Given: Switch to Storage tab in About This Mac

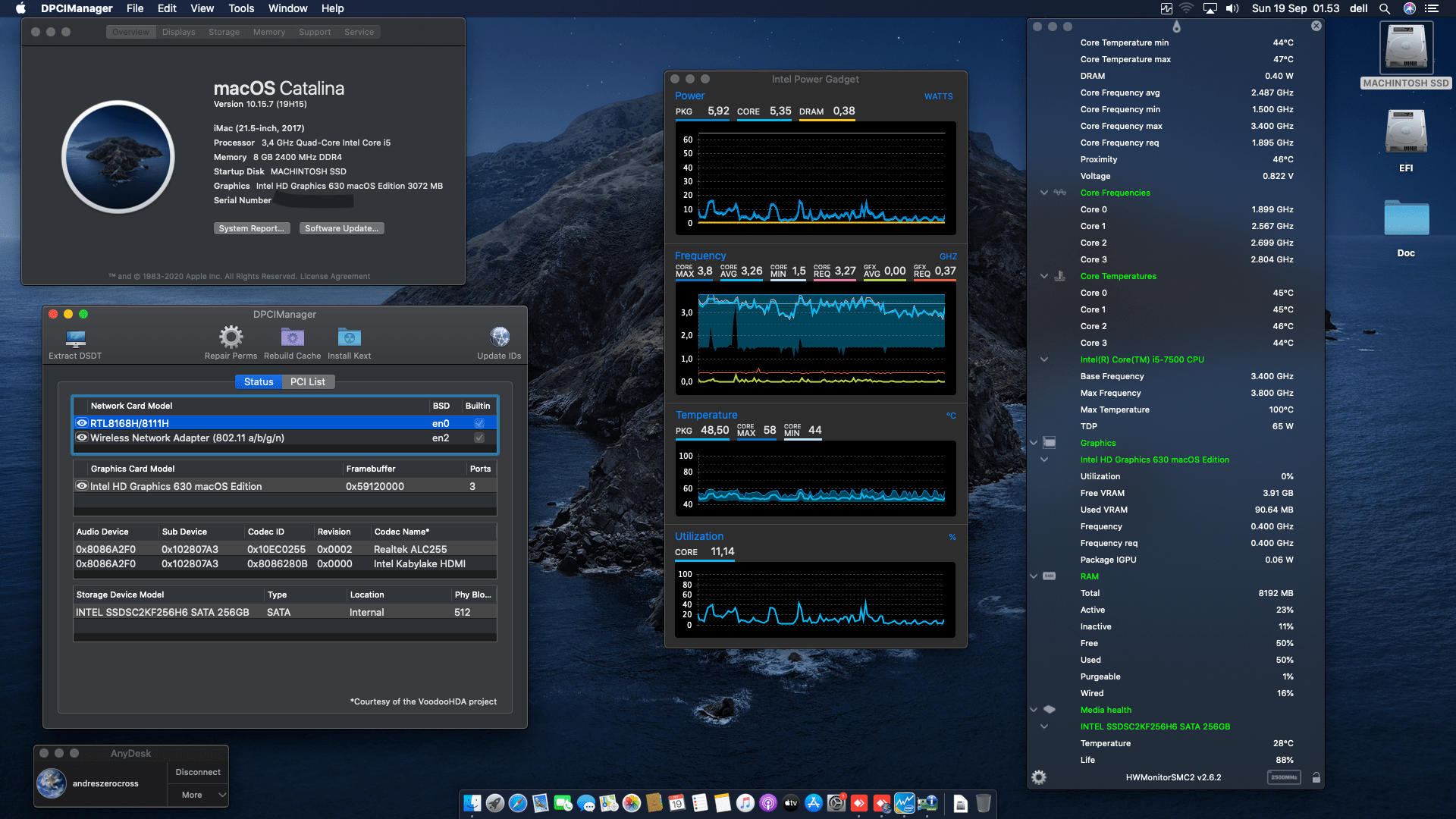Looking at the screenshot, I should pyautogui.click(x=224, y=32).
